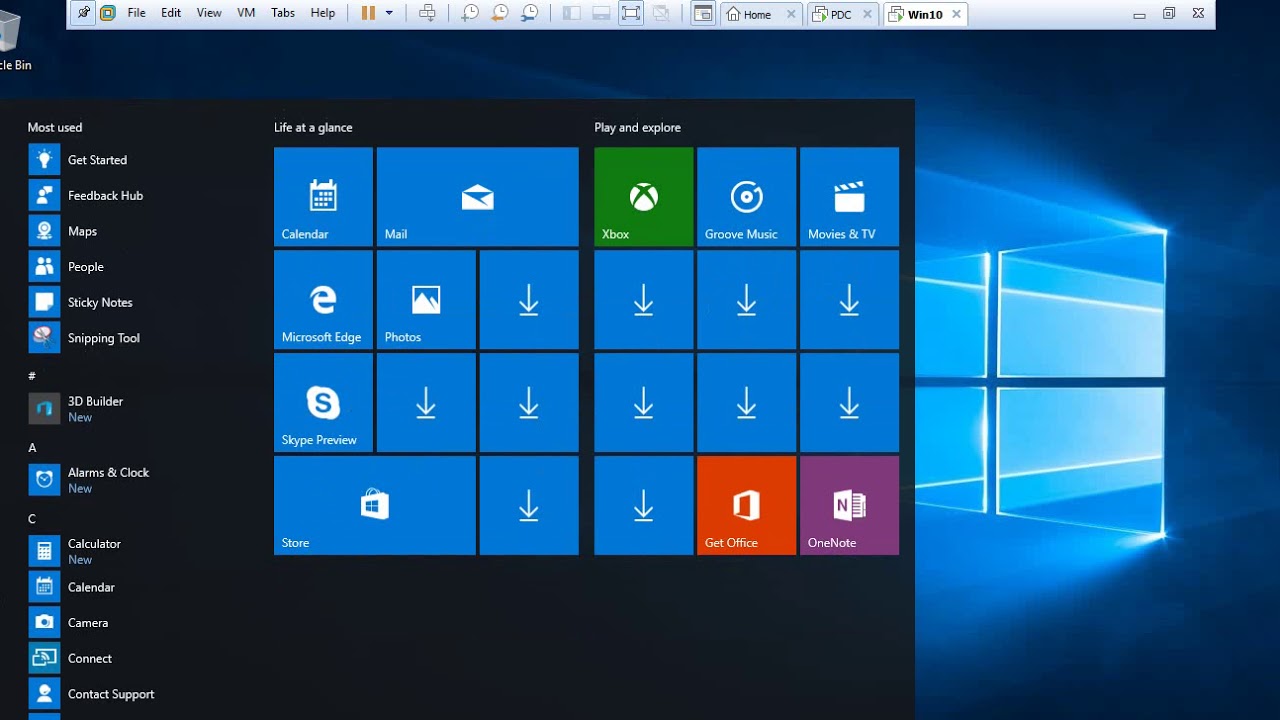Open the snapshot manager
Viewport: 1280px width, 720px height.
coord(530,13)
